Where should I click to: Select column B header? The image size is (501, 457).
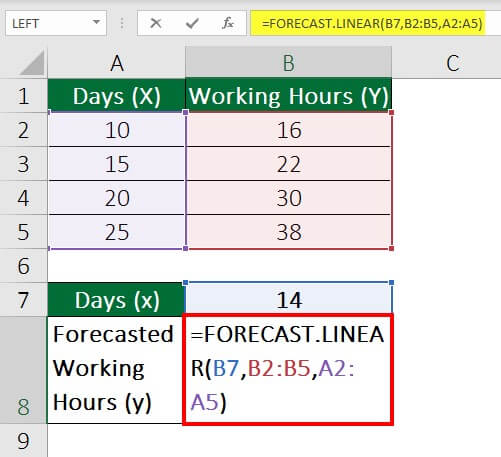point(288,63)
